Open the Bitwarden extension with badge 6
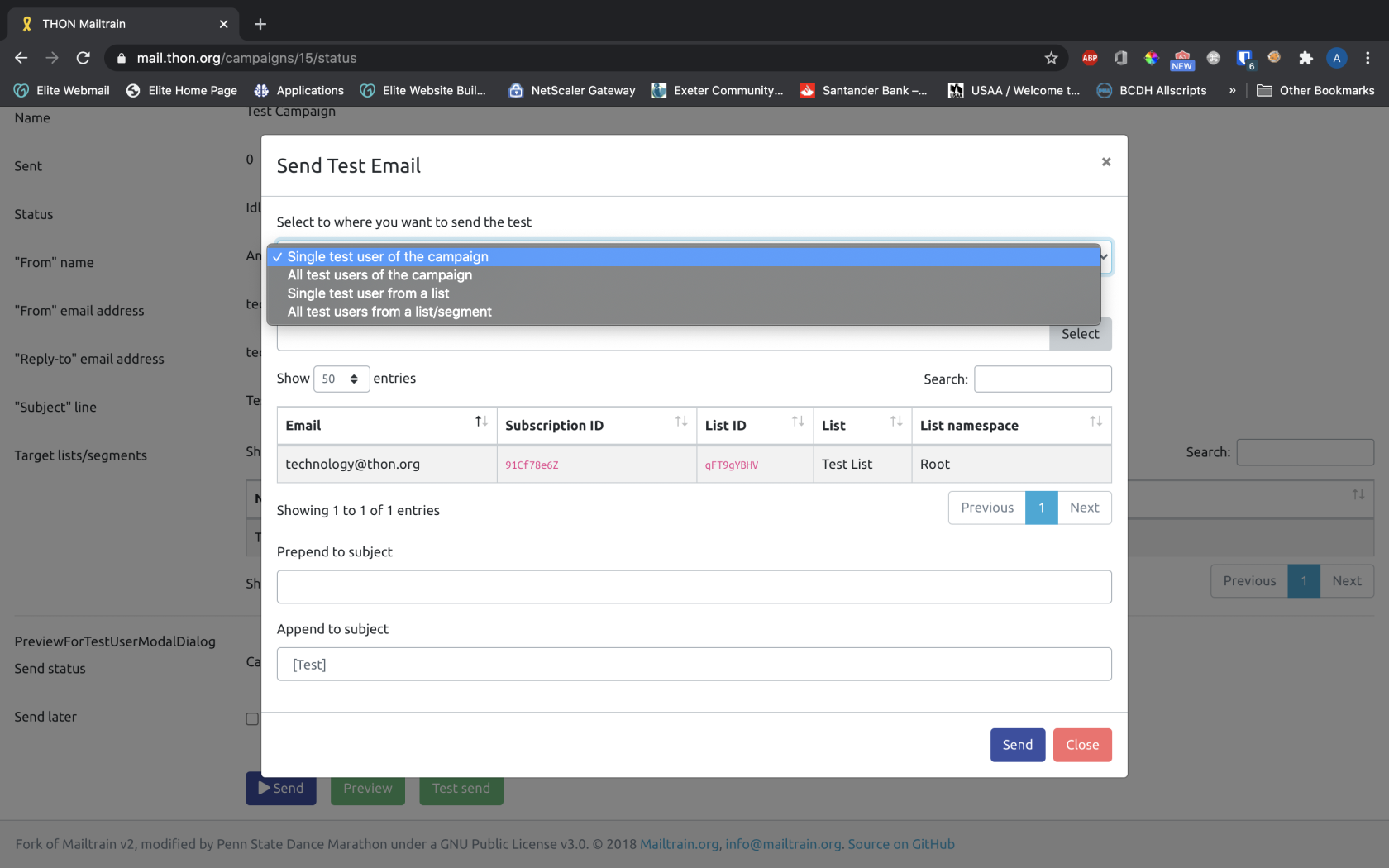The height and width of the screenshot is (868, 1389). point(1244,58)
